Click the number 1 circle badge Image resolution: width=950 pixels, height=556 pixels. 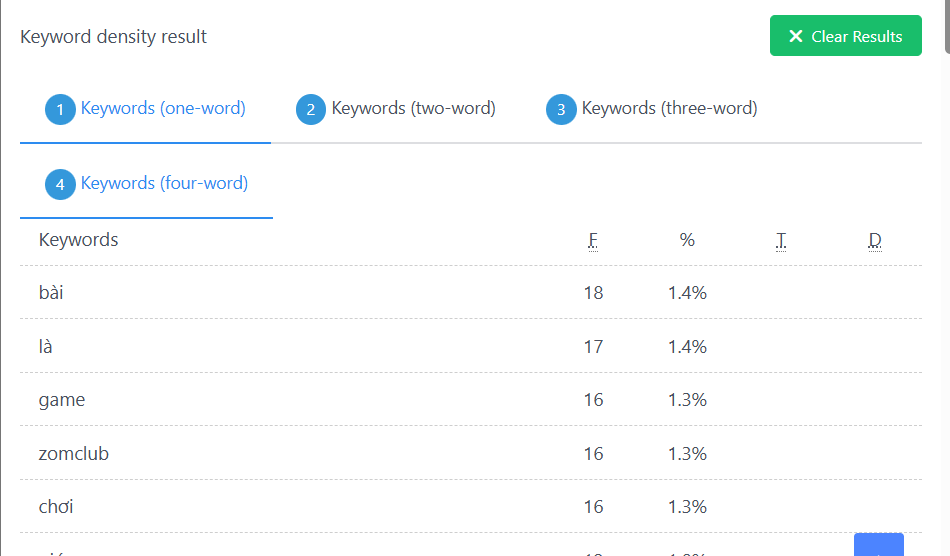[x=60, y=110]
